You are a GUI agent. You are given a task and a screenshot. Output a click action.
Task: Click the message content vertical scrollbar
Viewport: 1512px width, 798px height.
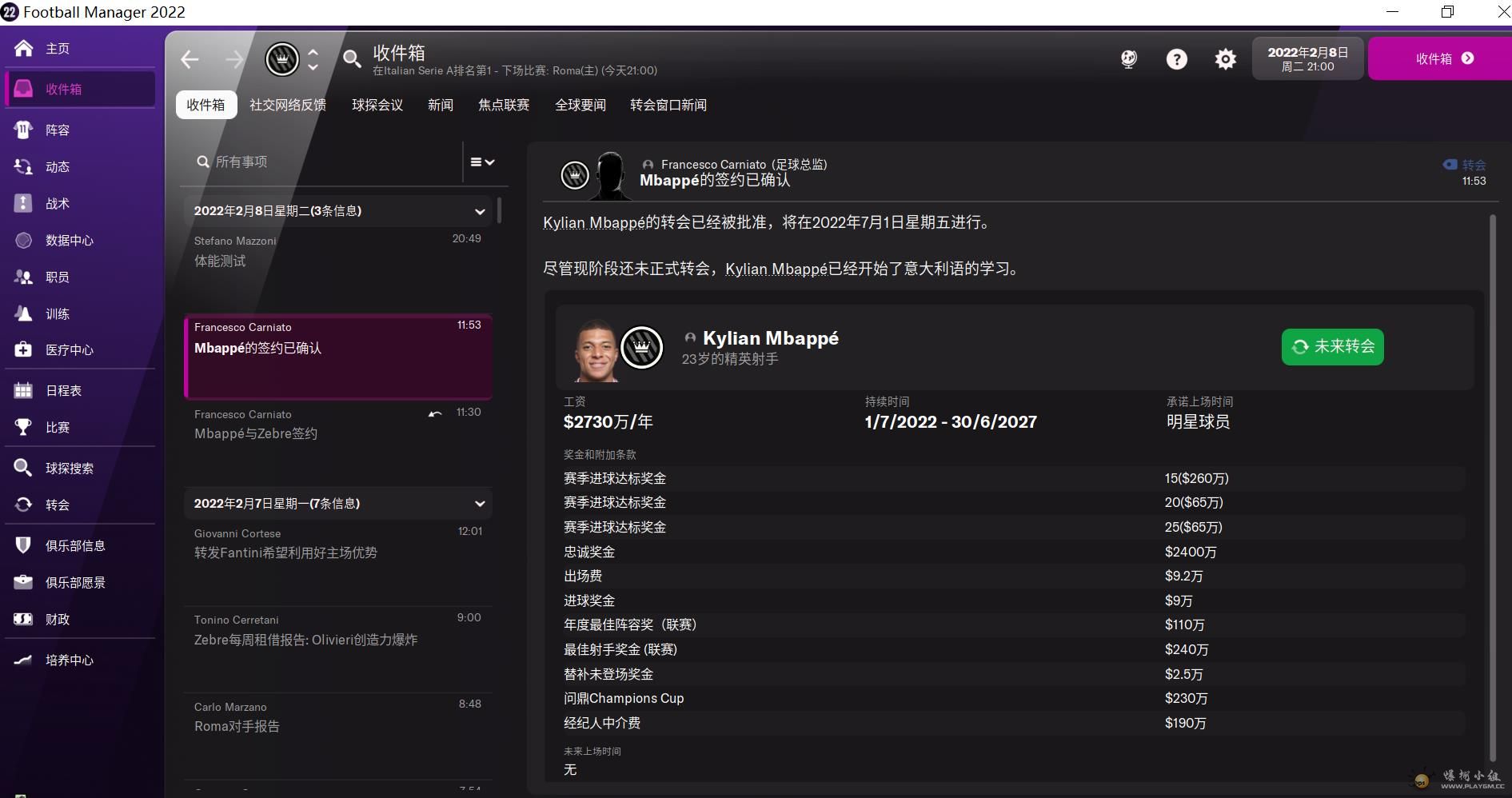click(1492, 487)
